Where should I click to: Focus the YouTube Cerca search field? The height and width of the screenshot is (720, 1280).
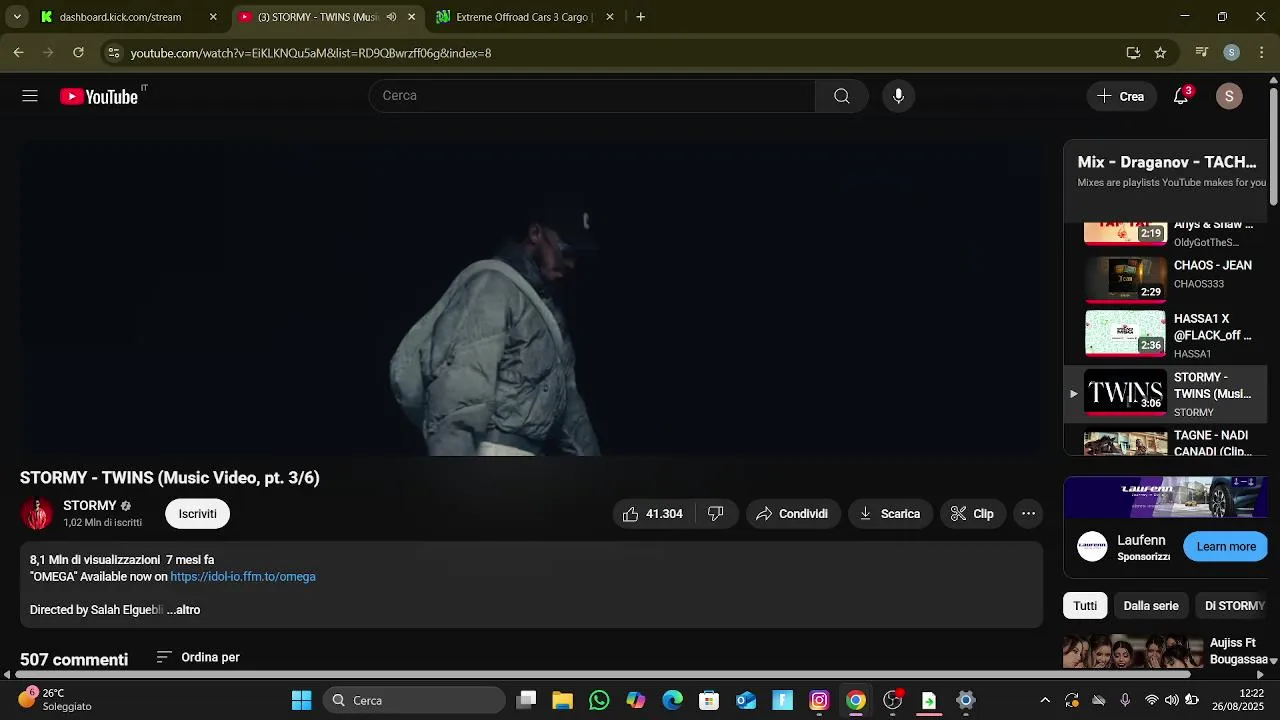pos(592,96)
